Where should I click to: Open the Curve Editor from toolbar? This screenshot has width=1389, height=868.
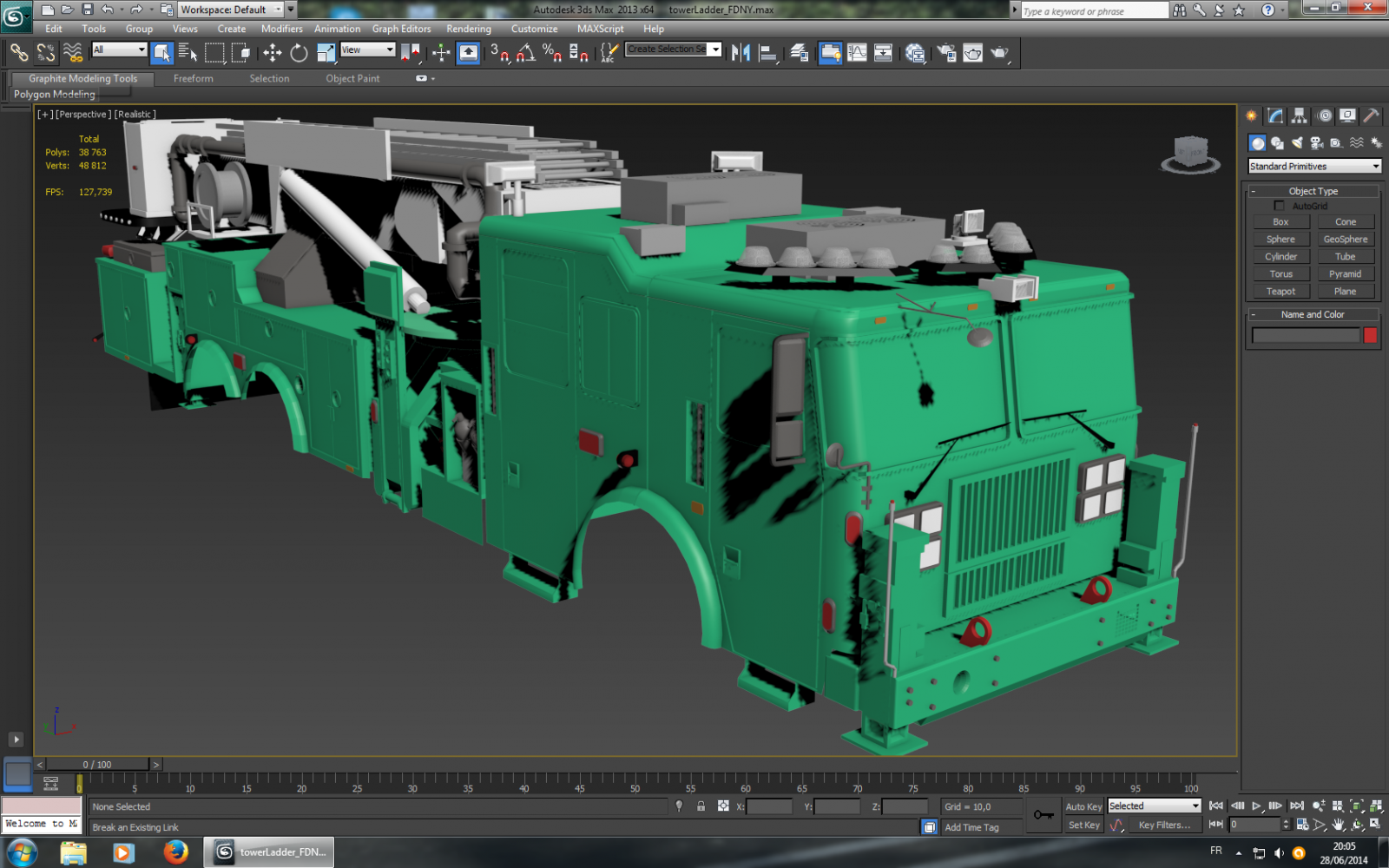click(857, 54)
